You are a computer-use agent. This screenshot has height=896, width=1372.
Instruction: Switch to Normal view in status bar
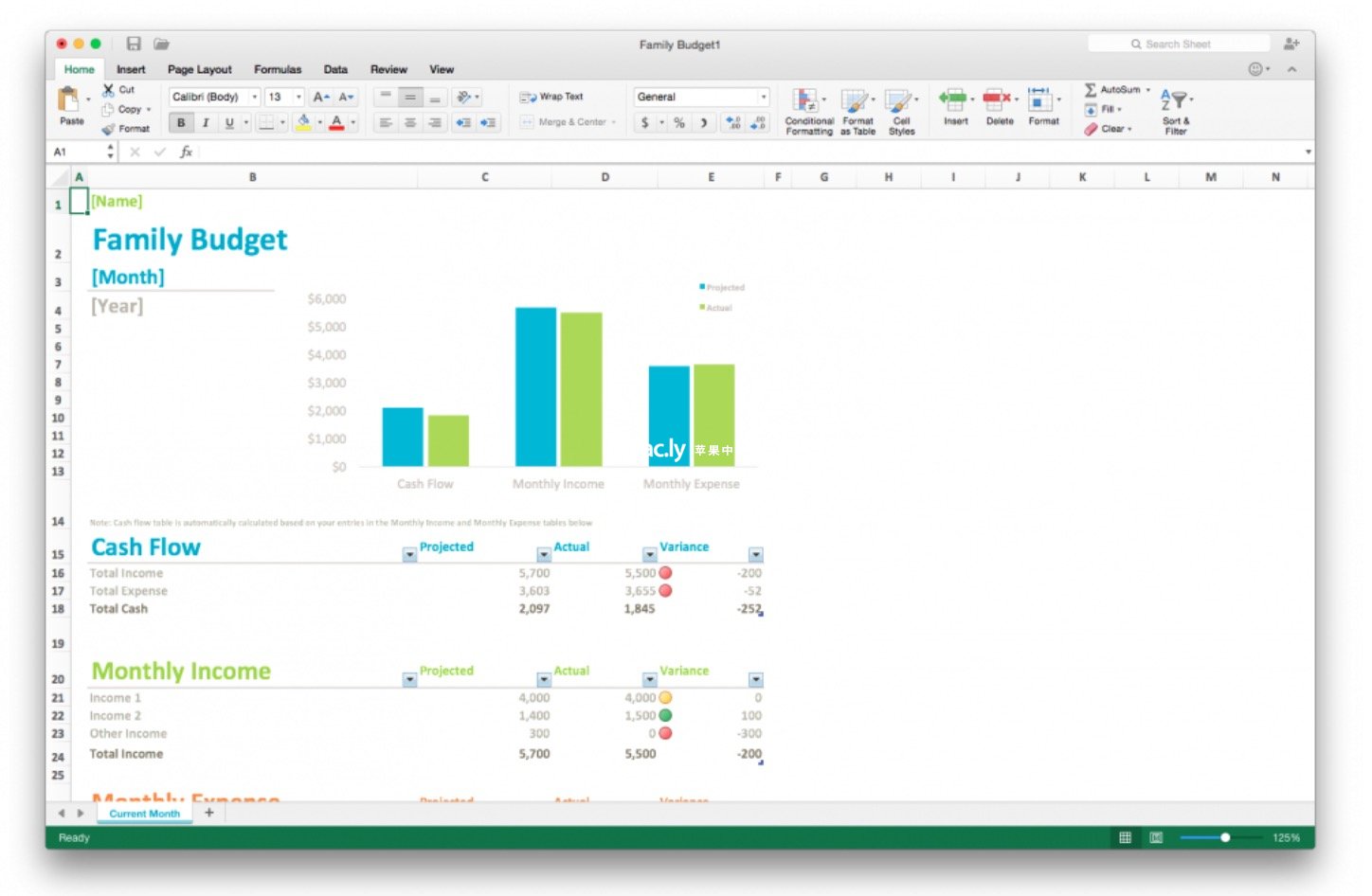1125,837
